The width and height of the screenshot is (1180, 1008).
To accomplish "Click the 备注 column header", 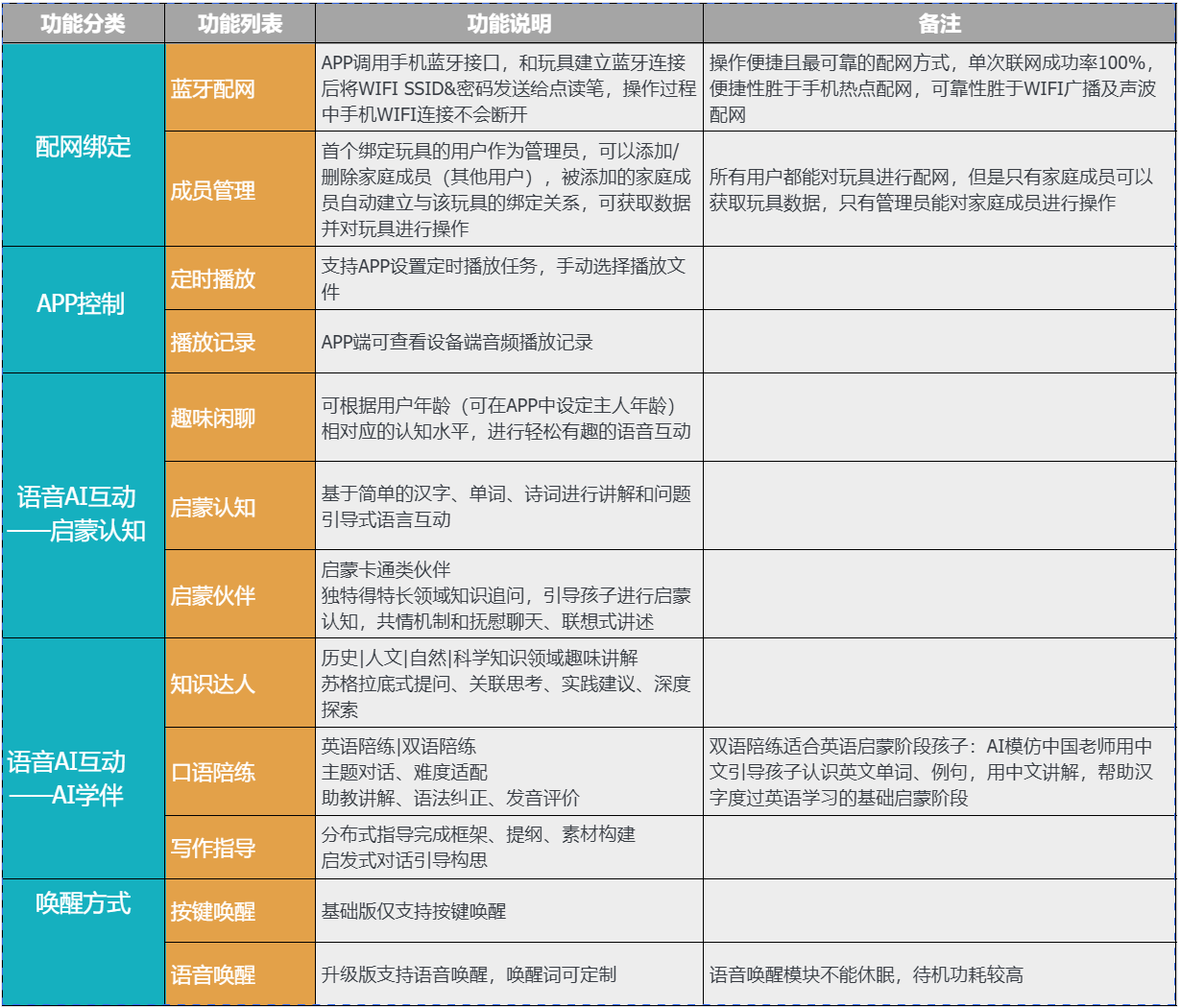I will 939,24.
